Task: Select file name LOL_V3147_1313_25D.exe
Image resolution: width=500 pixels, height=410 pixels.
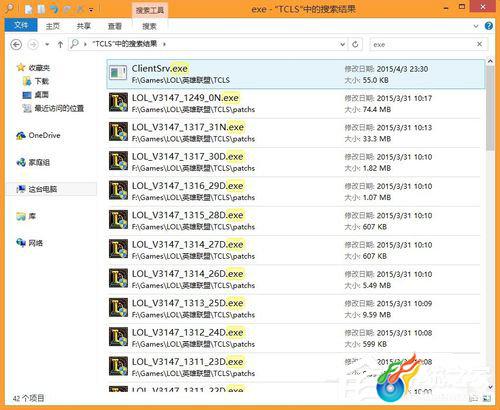Action: click(x=188, y=303)
